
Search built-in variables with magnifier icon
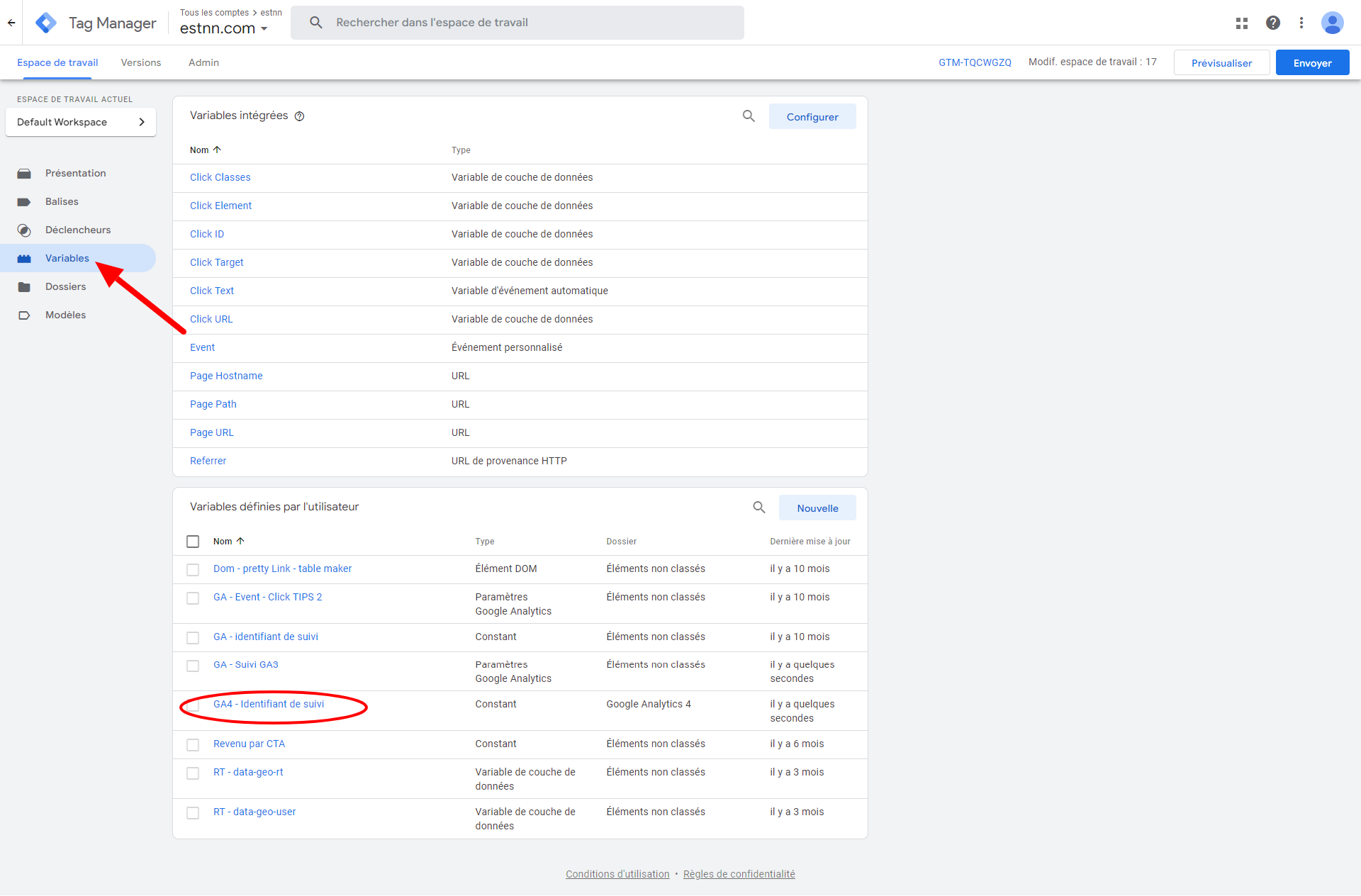pyautogui.click(x=749, y=116)
